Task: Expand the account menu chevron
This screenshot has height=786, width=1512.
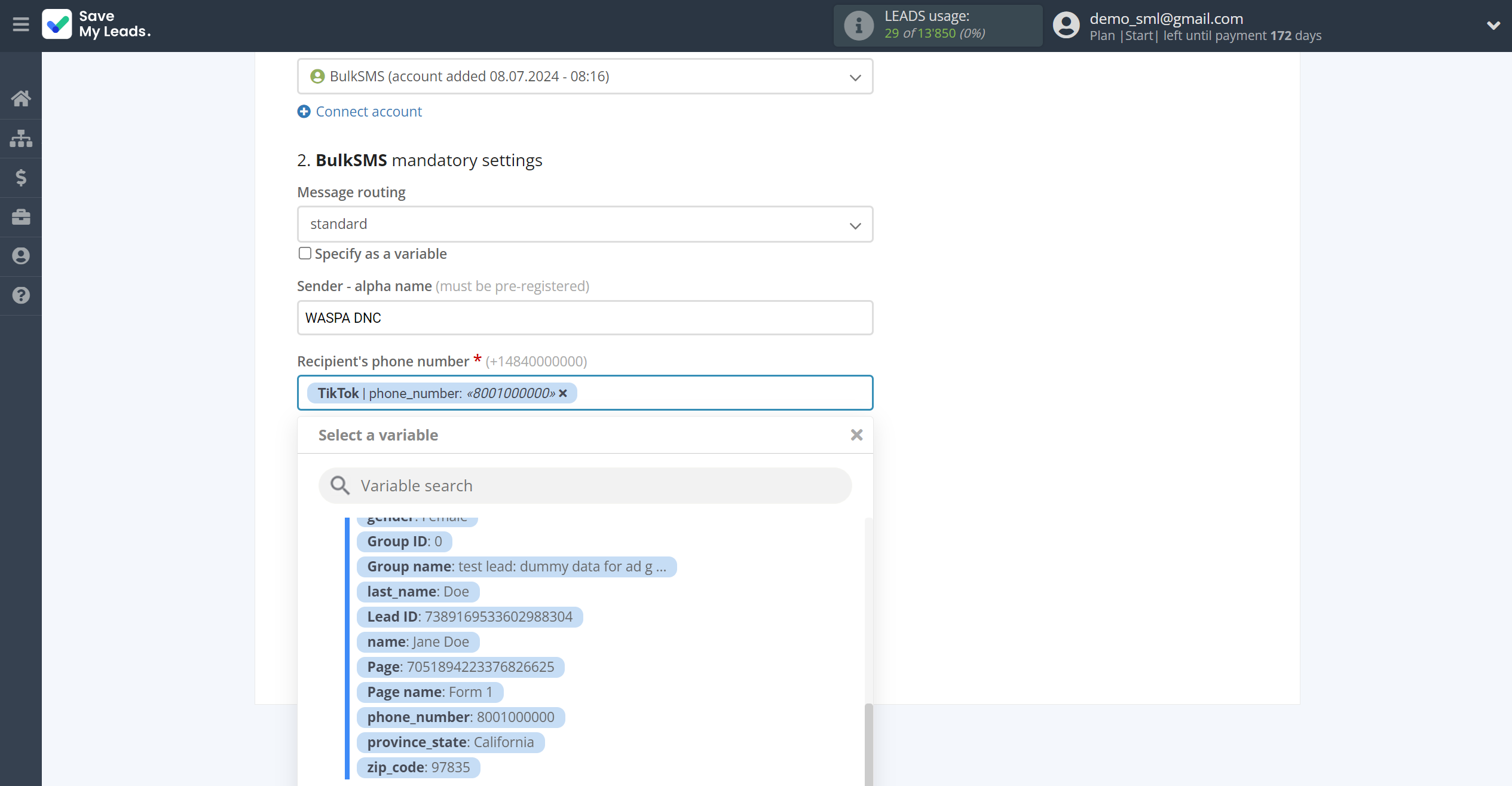Action: [1493, 25]
